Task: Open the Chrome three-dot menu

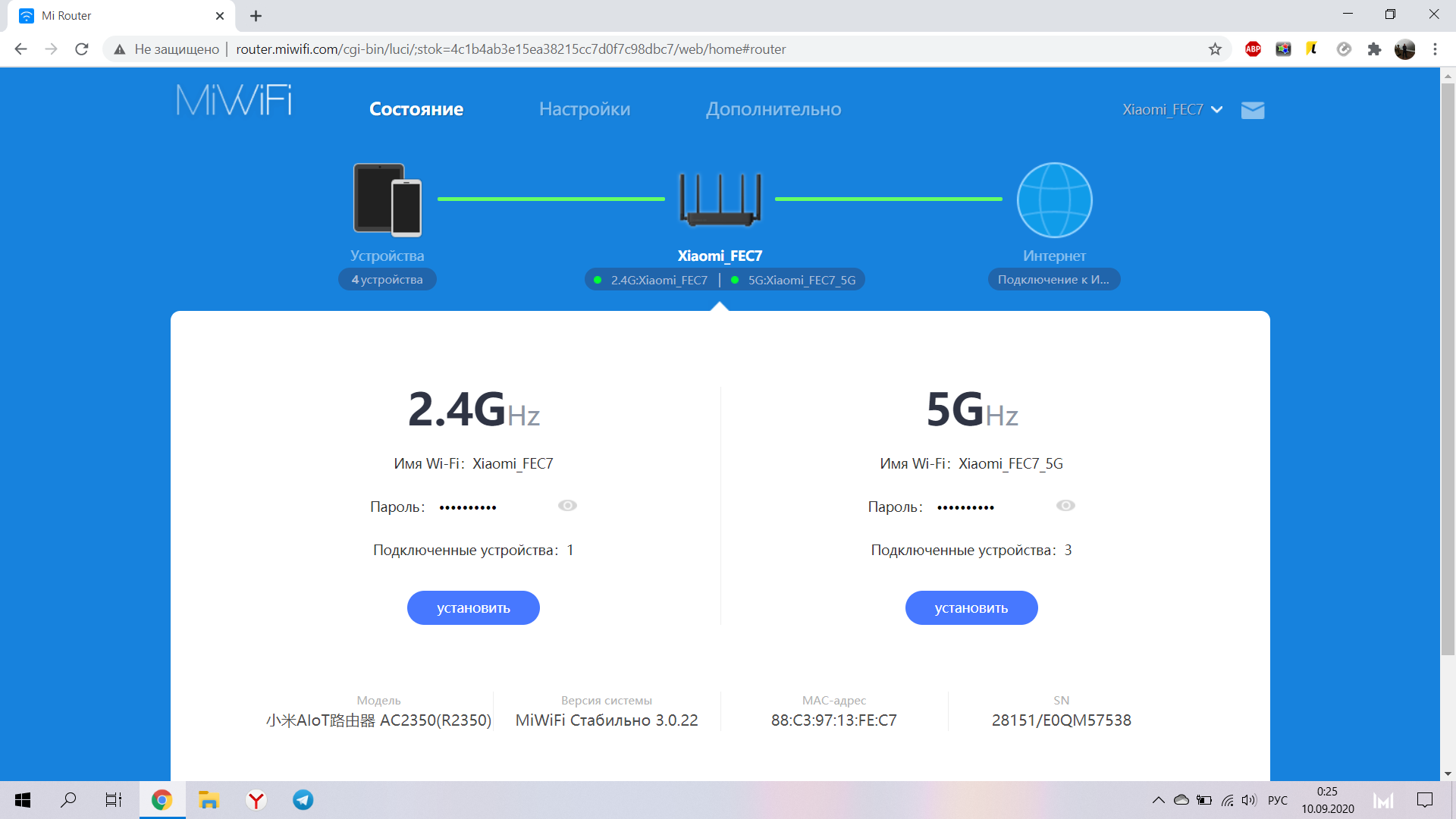Action: coord(1435,49)
